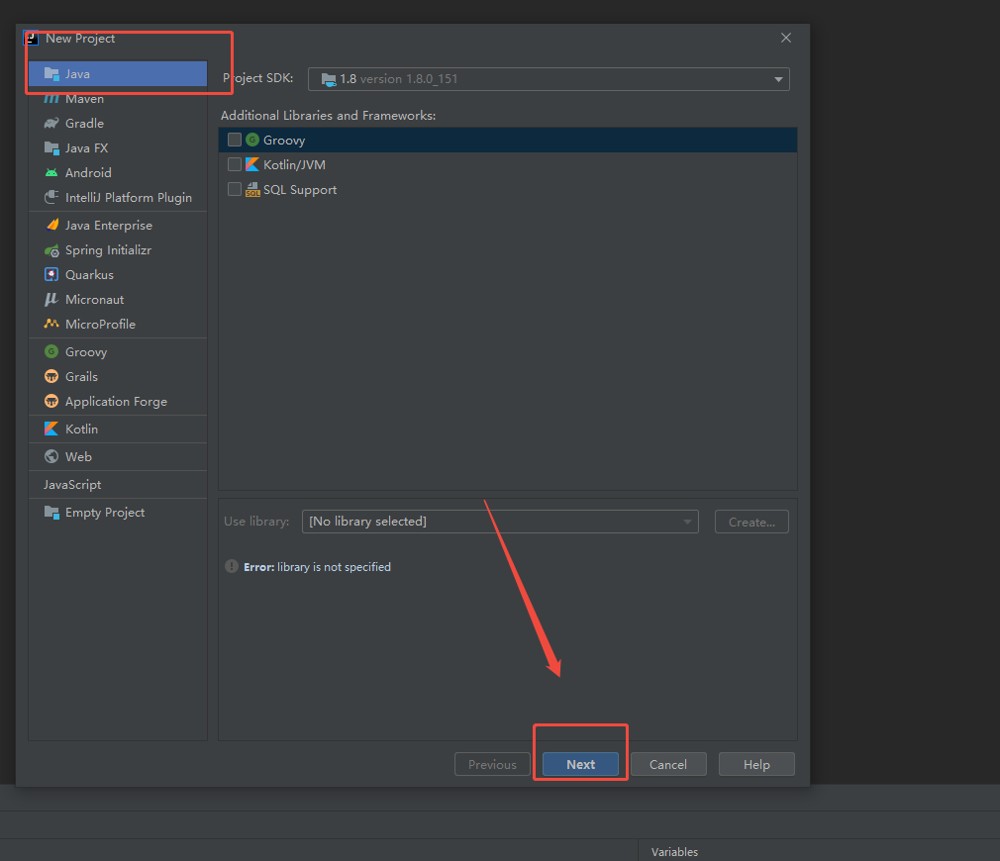Screen dimensions: 1000x861
Task: Close the New Project dialog
Action: coord(786,38)
